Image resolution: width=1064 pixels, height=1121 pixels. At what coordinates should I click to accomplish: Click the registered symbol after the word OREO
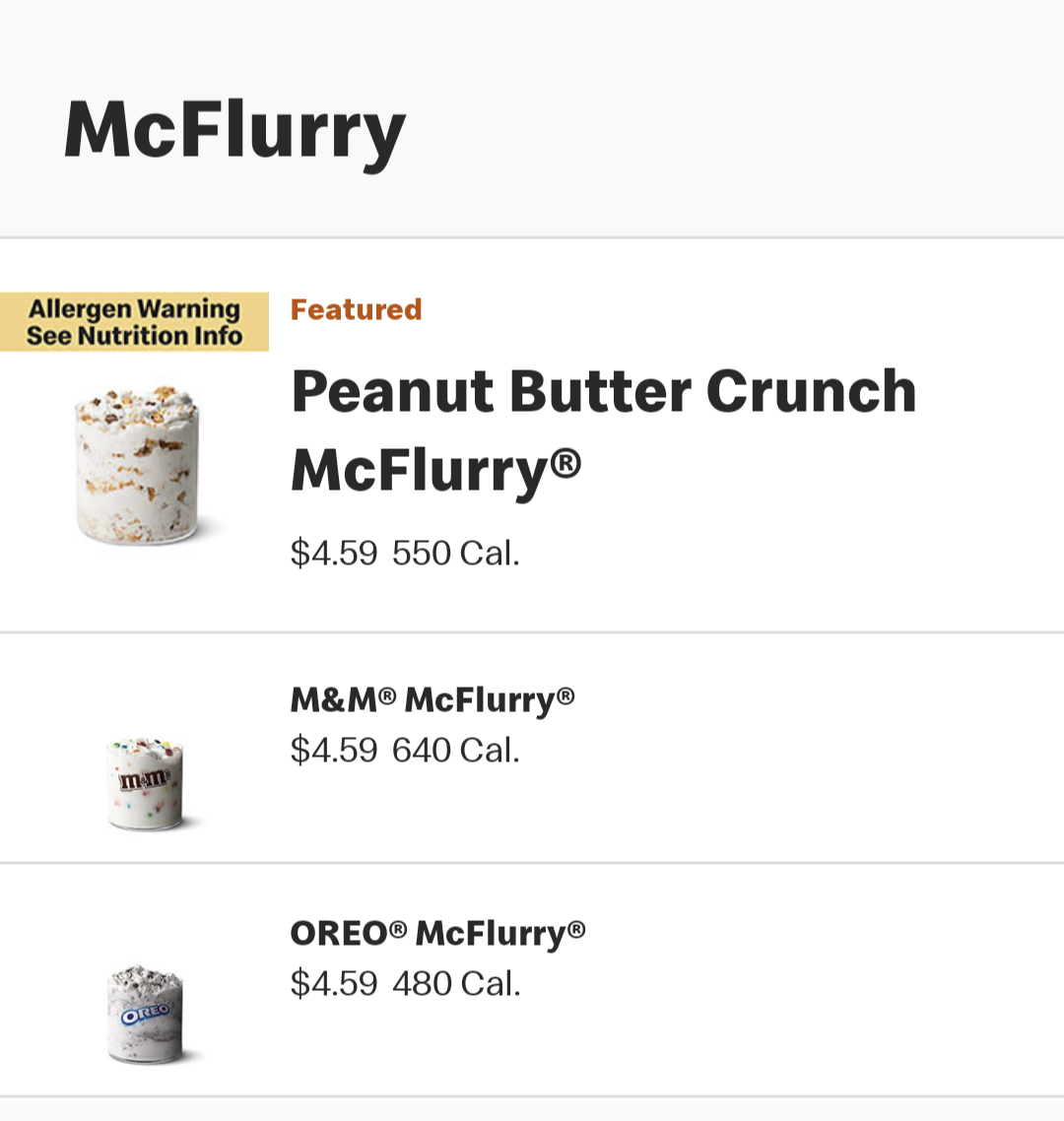(x=398, y=929)
